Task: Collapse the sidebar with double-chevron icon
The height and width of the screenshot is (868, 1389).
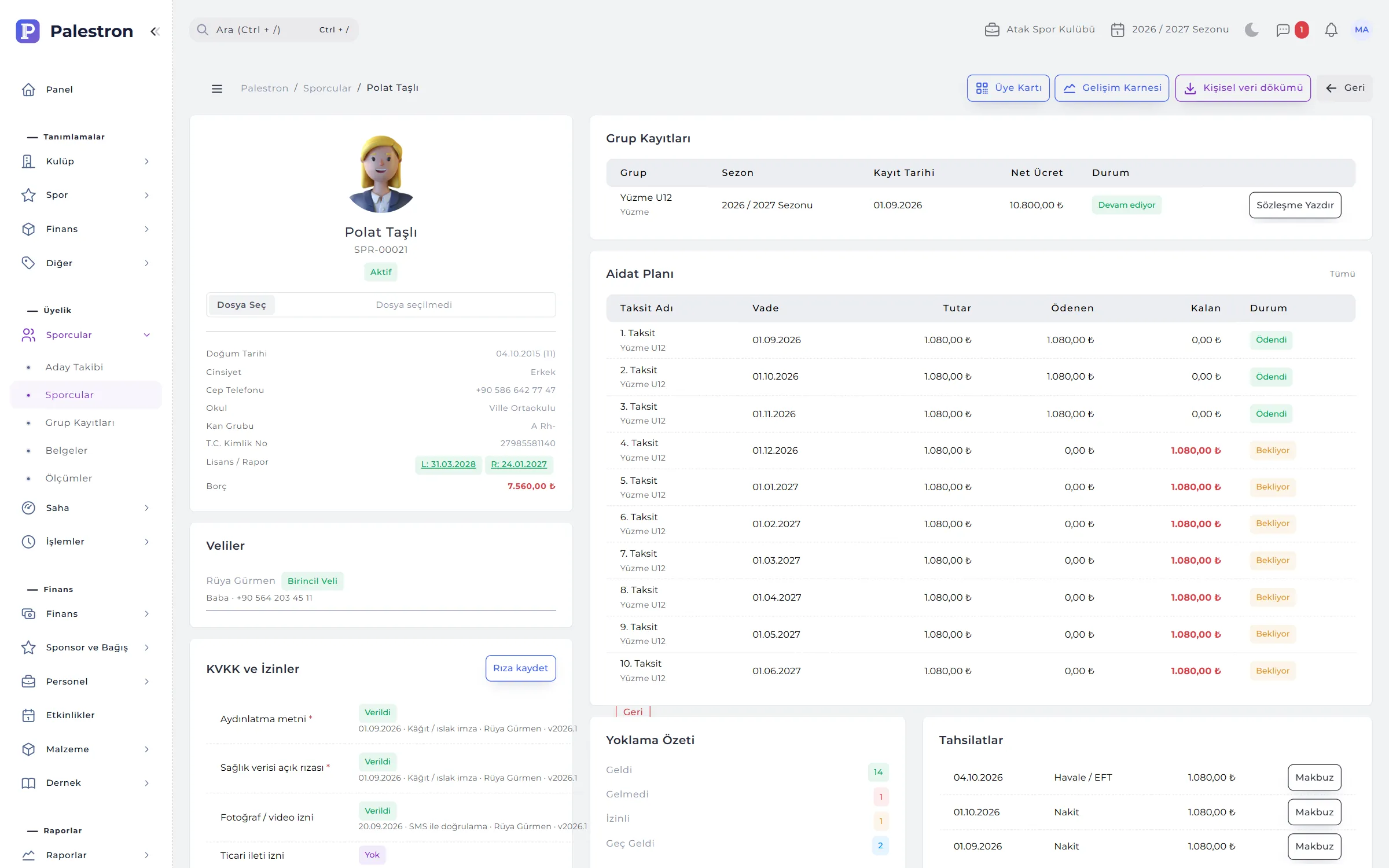Action: pyautogui.click(x=155, y=31)
